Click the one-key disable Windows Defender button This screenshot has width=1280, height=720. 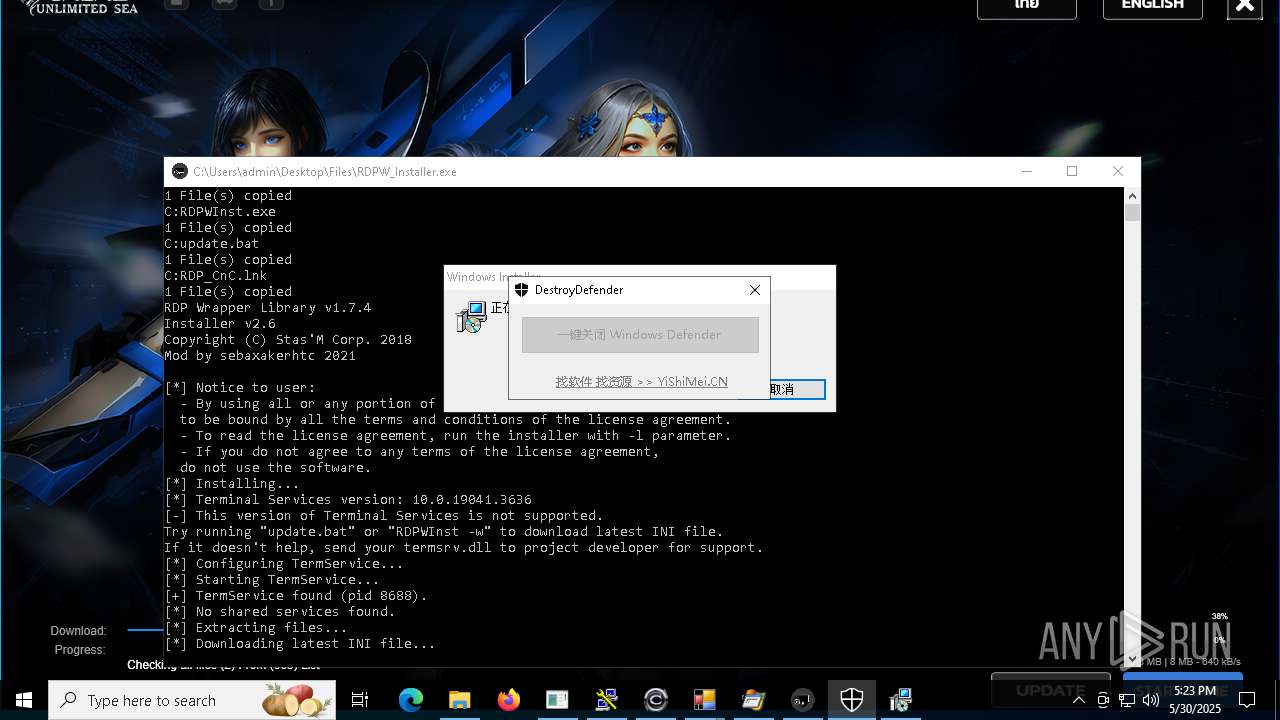640,335
